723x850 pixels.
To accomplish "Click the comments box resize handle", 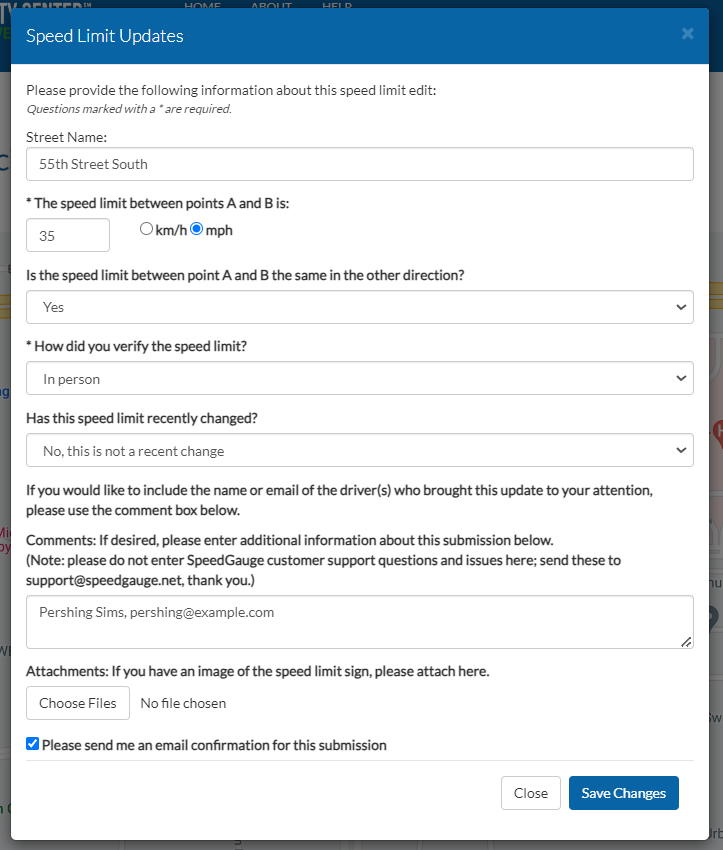I will [686, 642].
